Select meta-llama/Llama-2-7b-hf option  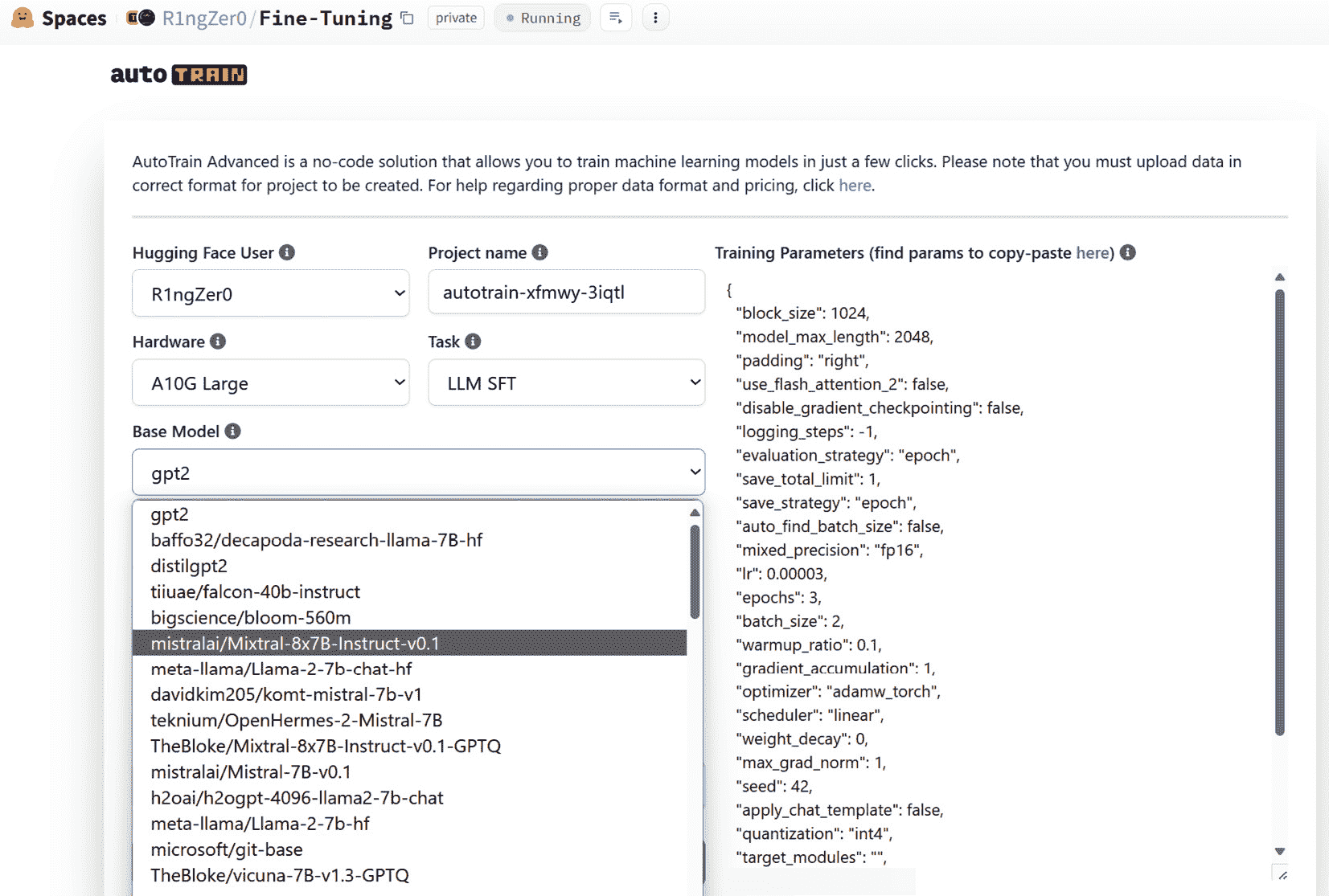pyautogui.click(x=410, y=824)
